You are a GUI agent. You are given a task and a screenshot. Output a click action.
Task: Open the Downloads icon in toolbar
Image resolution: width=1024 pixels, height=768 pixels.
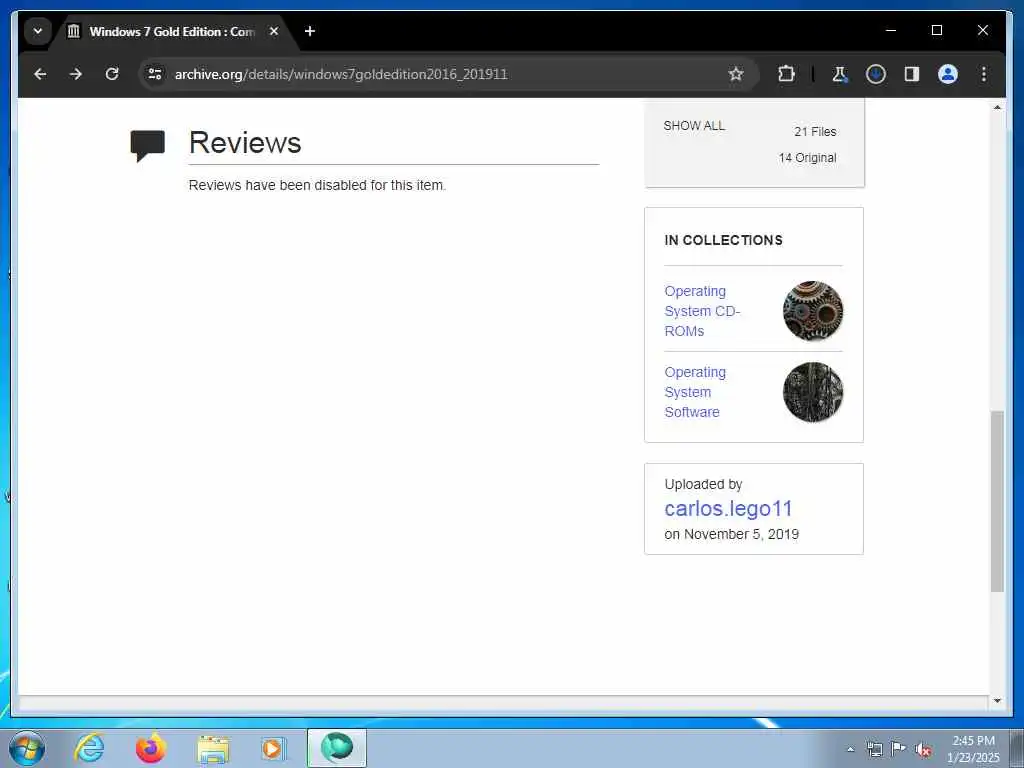[876, 74]
